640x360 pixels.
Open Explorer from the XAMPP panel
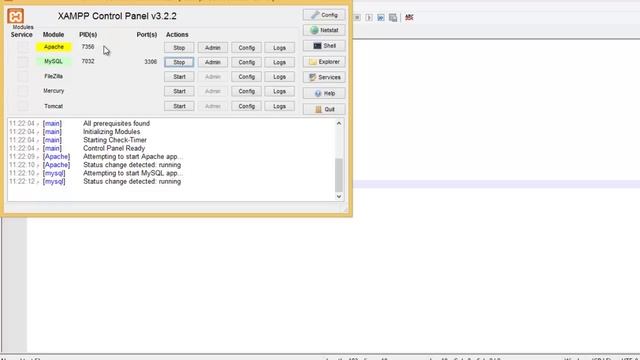324,62
